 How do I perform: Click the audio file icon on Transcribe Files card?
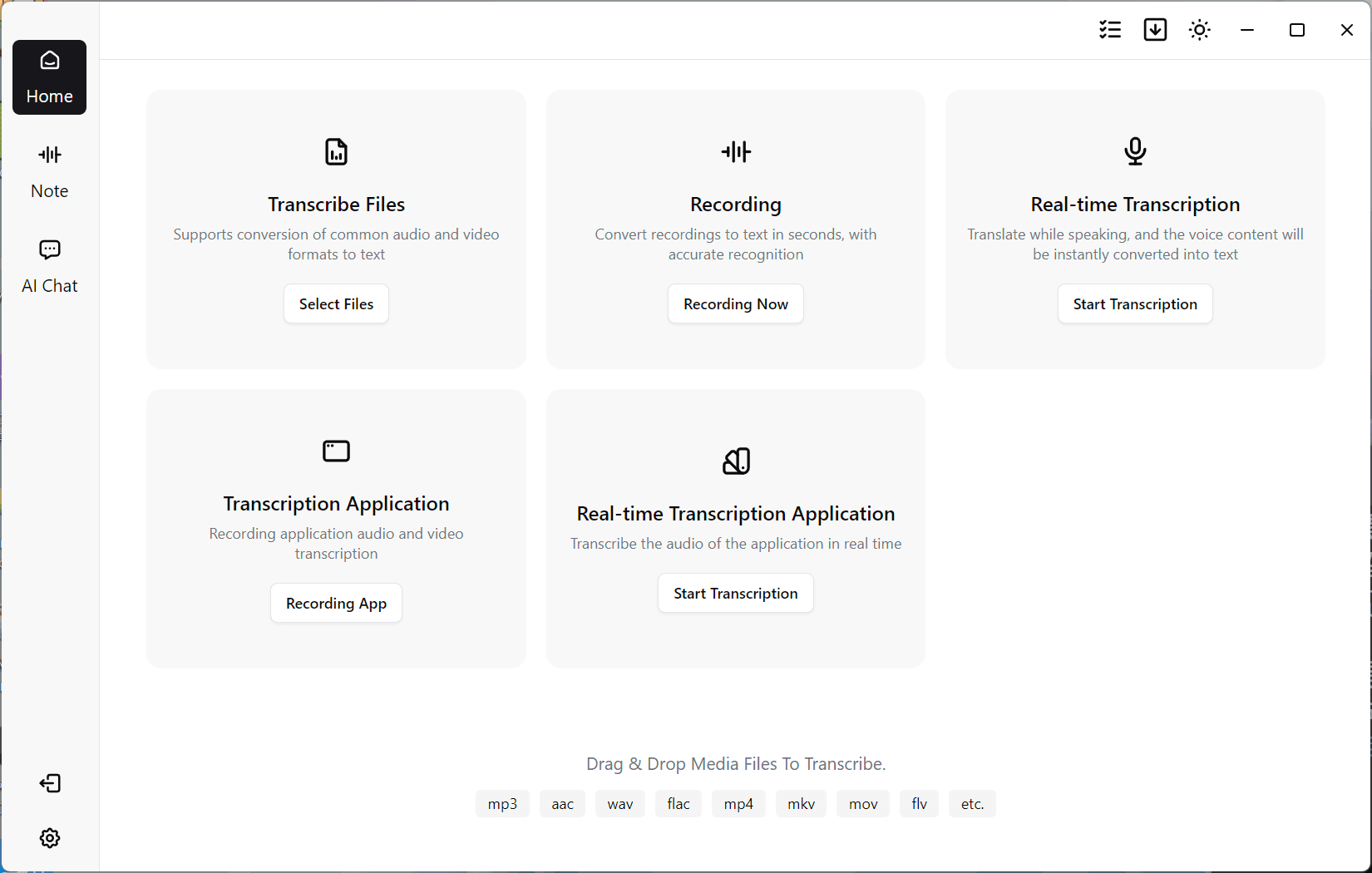coord(336,151)
